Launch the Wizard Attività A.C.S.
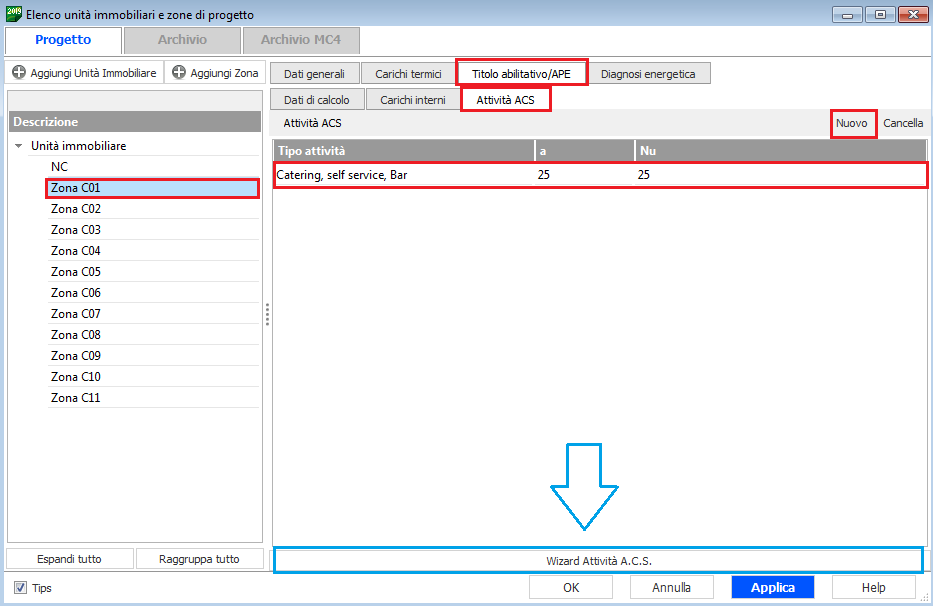The height and width of the screenshot is (606, 934). click(x=598, y=560)
